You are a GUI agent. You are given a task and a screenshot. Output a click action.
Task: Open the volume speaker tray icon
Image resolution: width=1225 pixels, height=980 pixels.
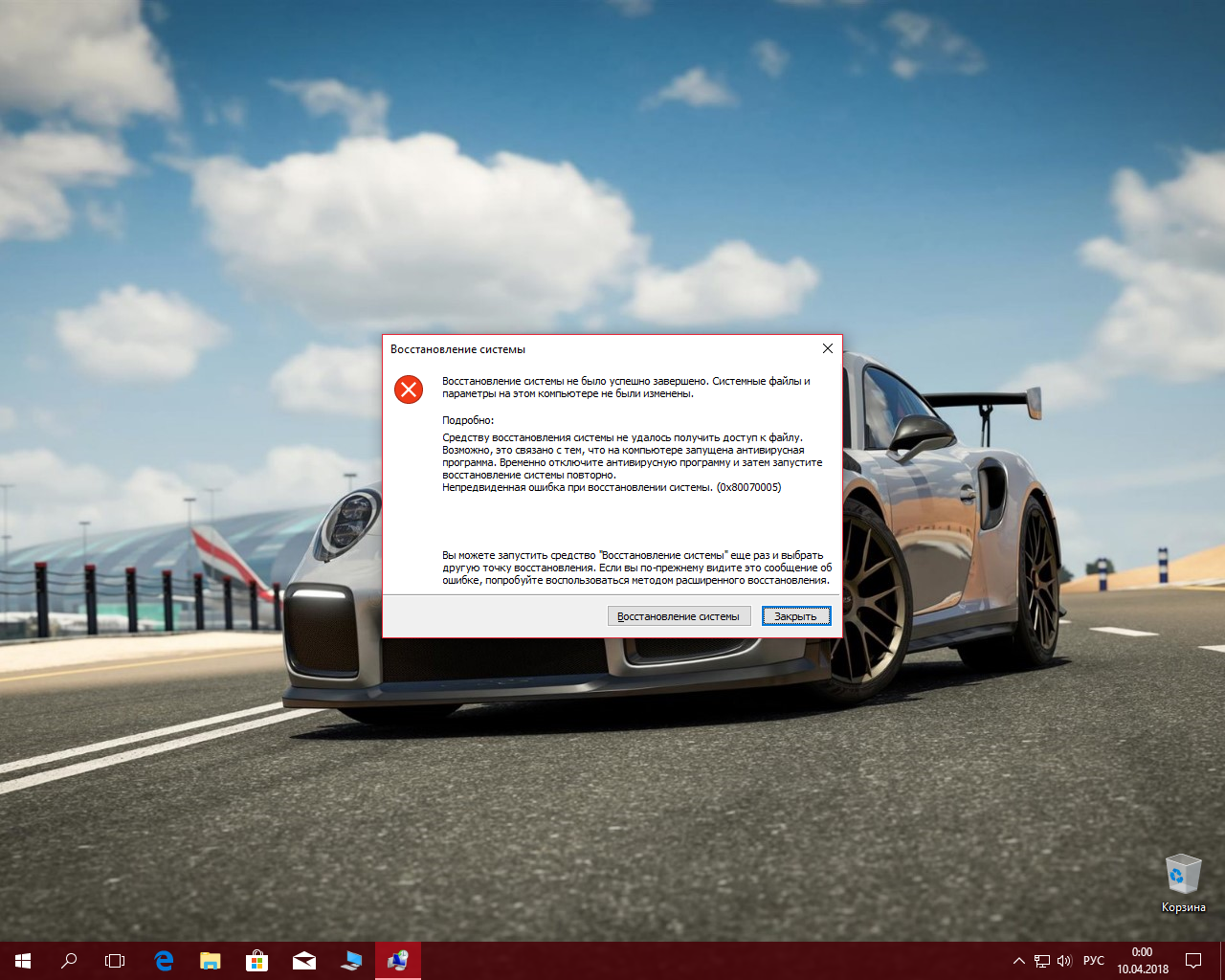1064,961
